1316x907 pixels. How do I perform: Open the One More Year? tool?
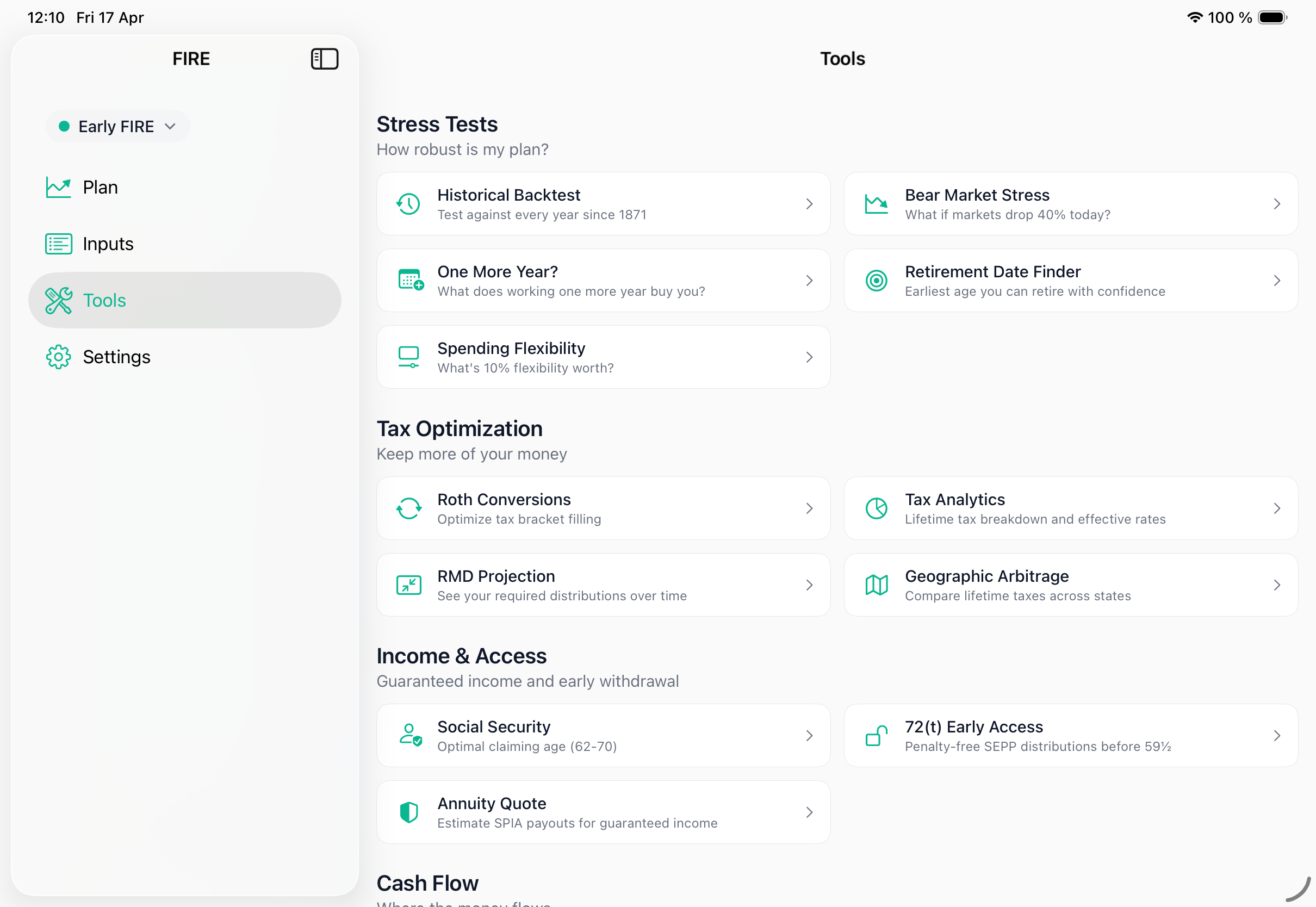pos(604,280)
